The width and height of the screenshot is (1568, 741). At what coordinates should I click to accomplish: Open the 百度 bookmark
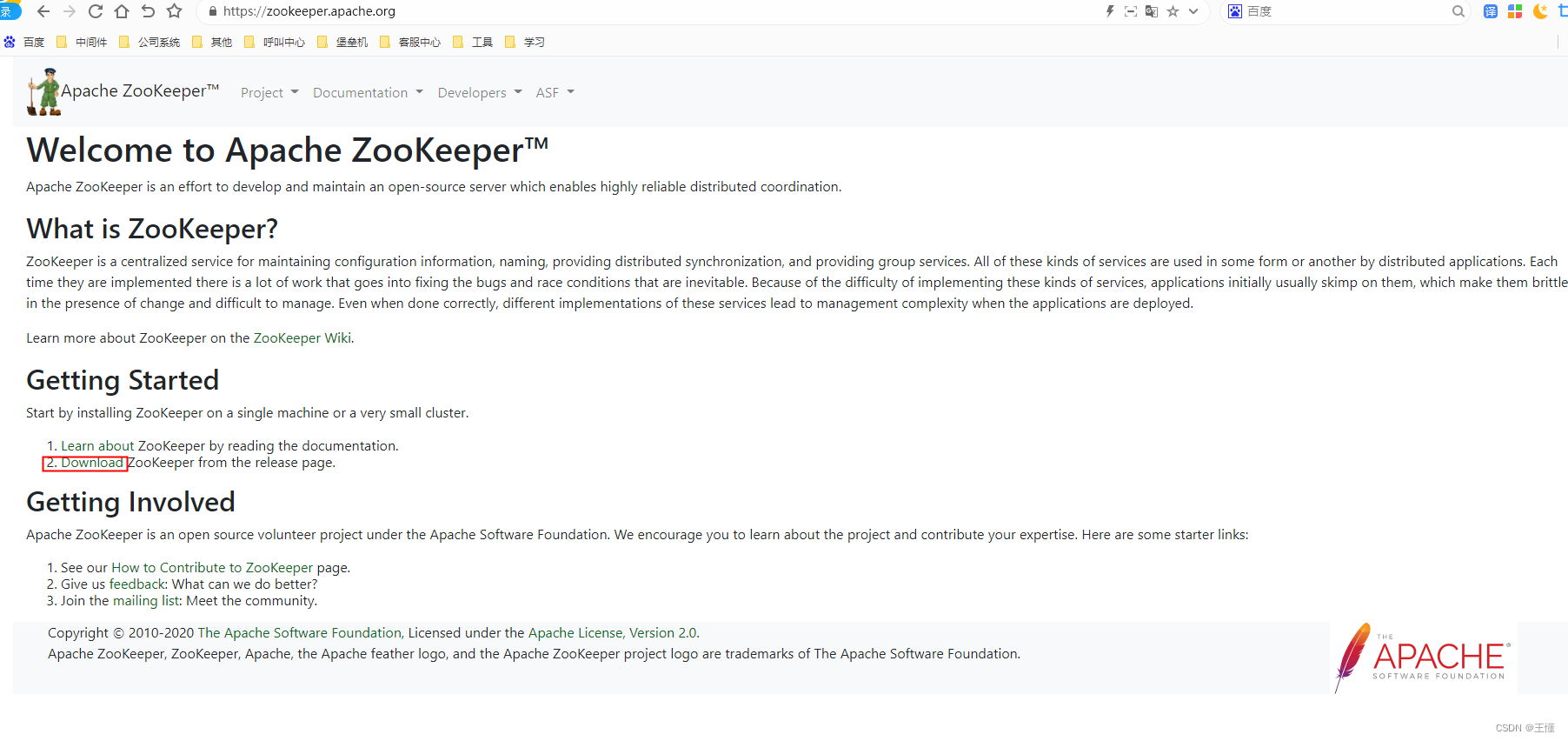(x=24, y=42)
